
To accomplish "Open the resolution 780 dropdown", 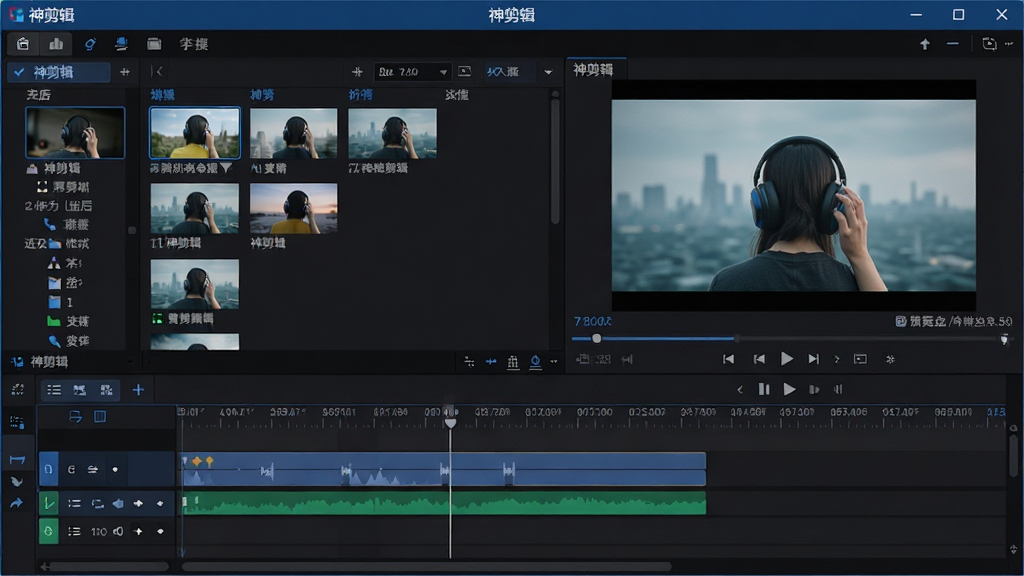I will [412, 72].
